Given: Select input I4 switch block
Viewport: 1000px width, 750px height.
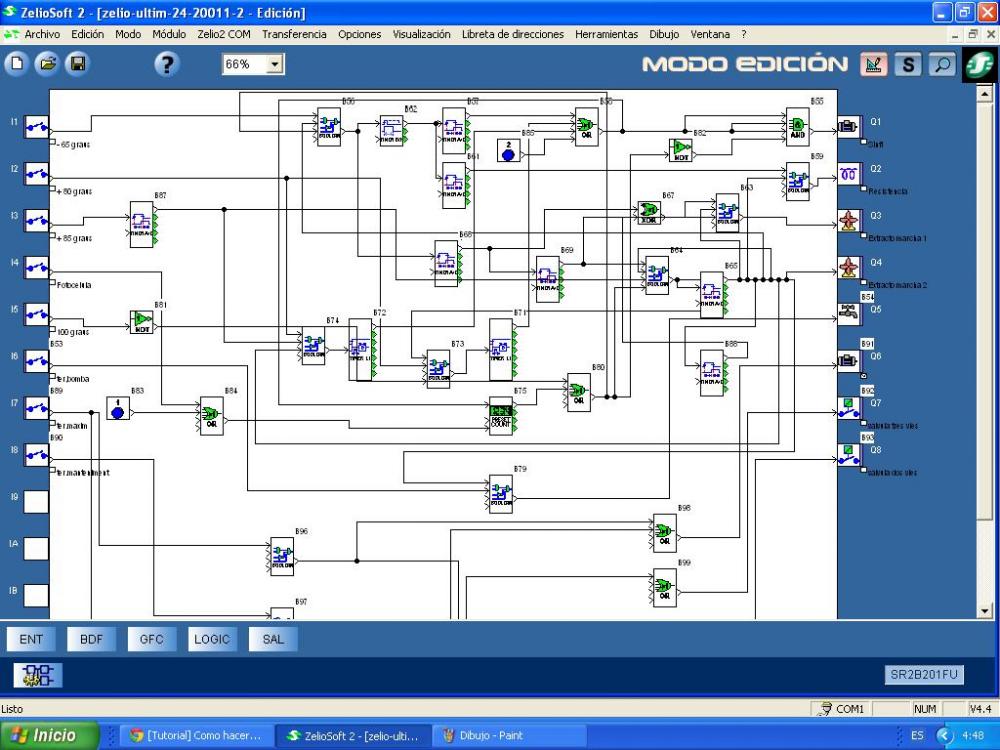Looking at the screenshot, I should 36,268.
